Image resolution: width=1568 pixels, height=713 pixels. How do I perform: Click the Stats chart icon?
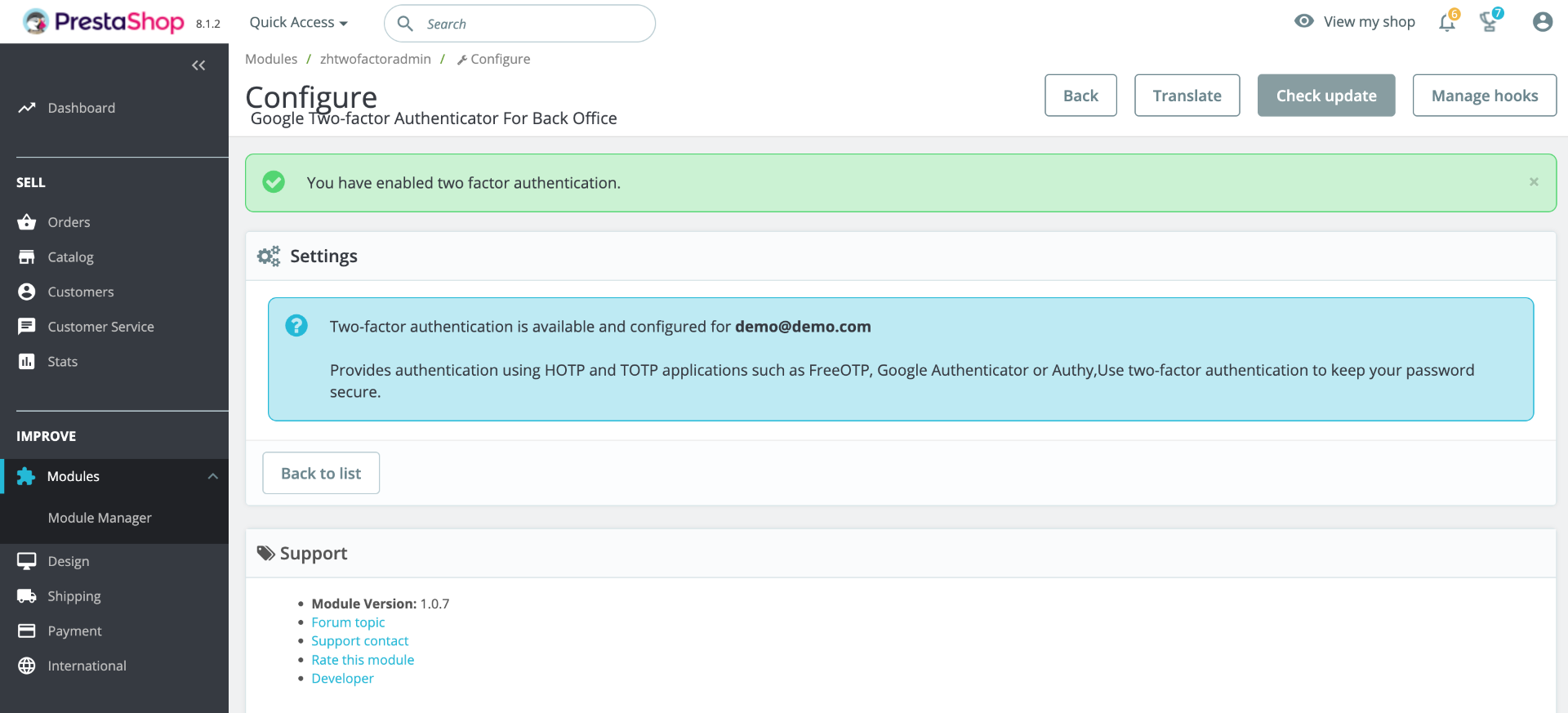[27, 361]
